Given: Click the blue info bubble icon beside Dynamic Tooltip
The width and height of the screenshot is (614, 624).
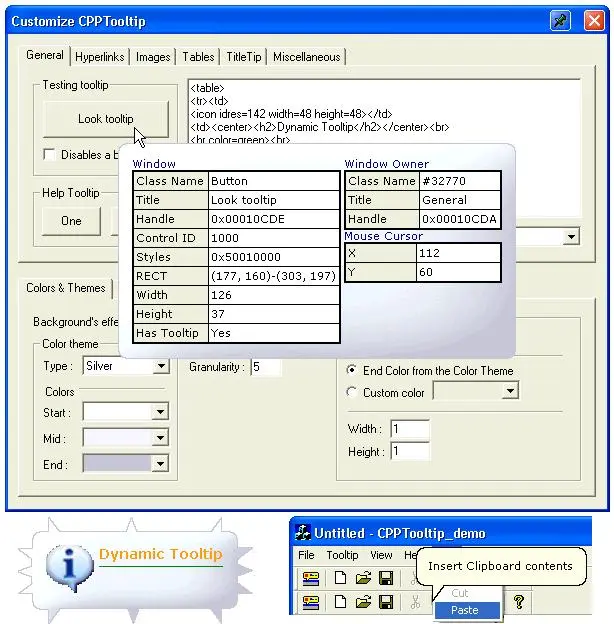Looking at the screenshot, I should click(x=70, y=567).
